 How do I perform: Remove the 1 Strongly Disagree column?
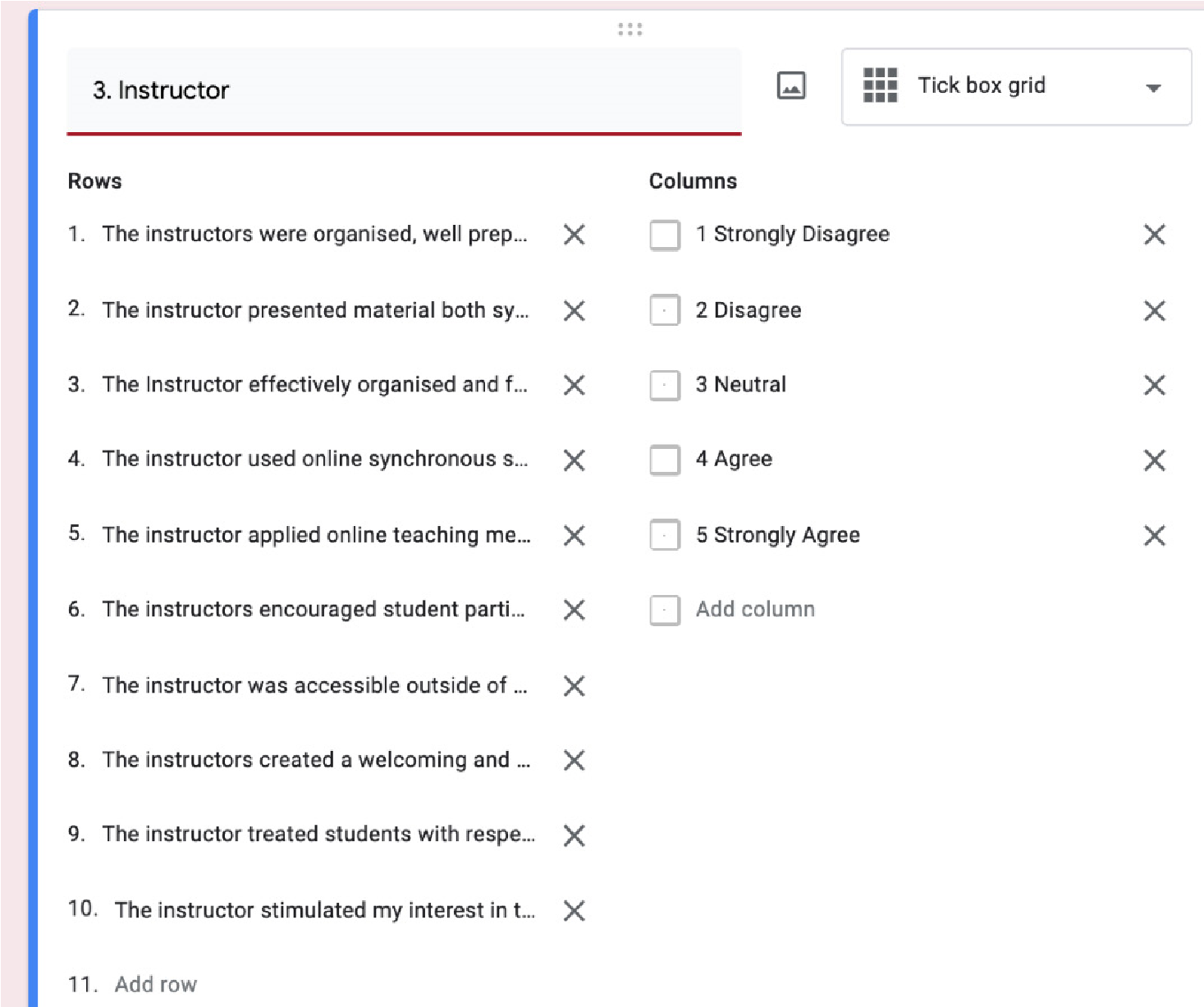(x=1154, y=235)
